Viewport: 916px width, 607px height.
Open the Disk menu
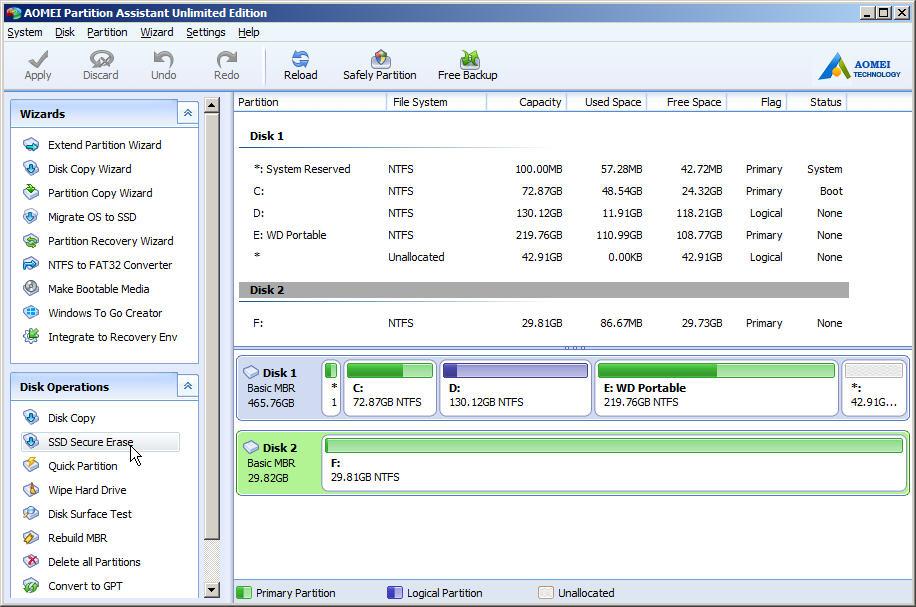click(x=65, y=32)
